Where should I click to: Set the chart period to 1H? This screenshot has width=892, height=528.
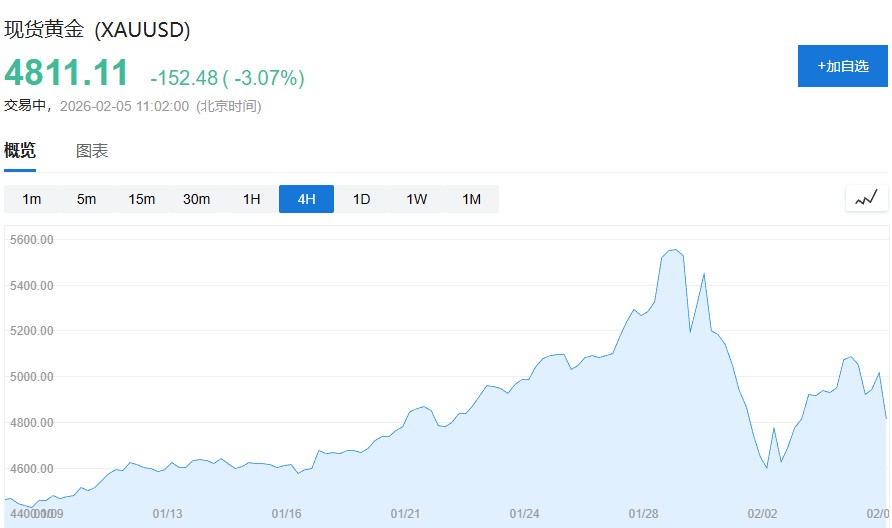tap(252, 199)
